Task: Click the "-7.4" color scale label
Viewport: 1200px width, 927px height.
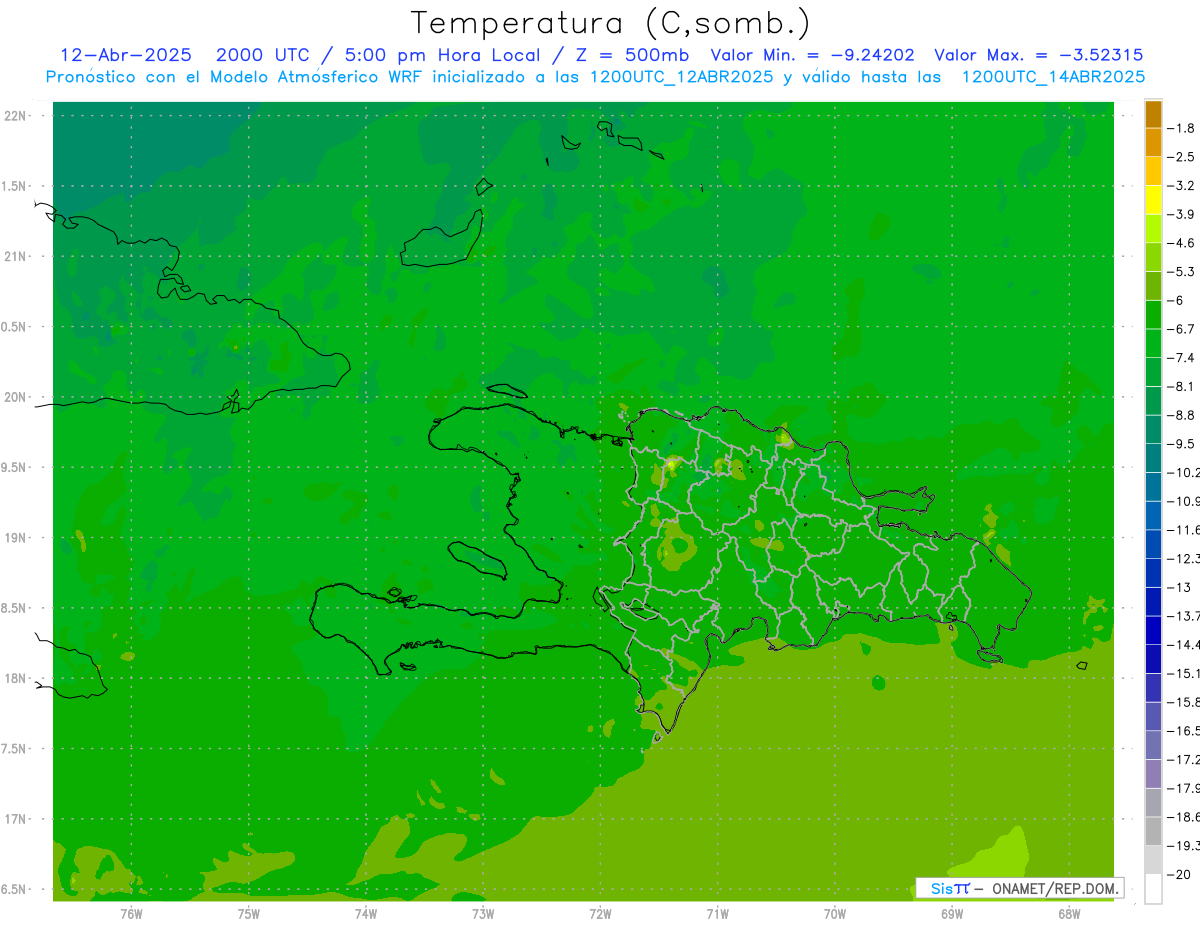Action: [1180, 357]
